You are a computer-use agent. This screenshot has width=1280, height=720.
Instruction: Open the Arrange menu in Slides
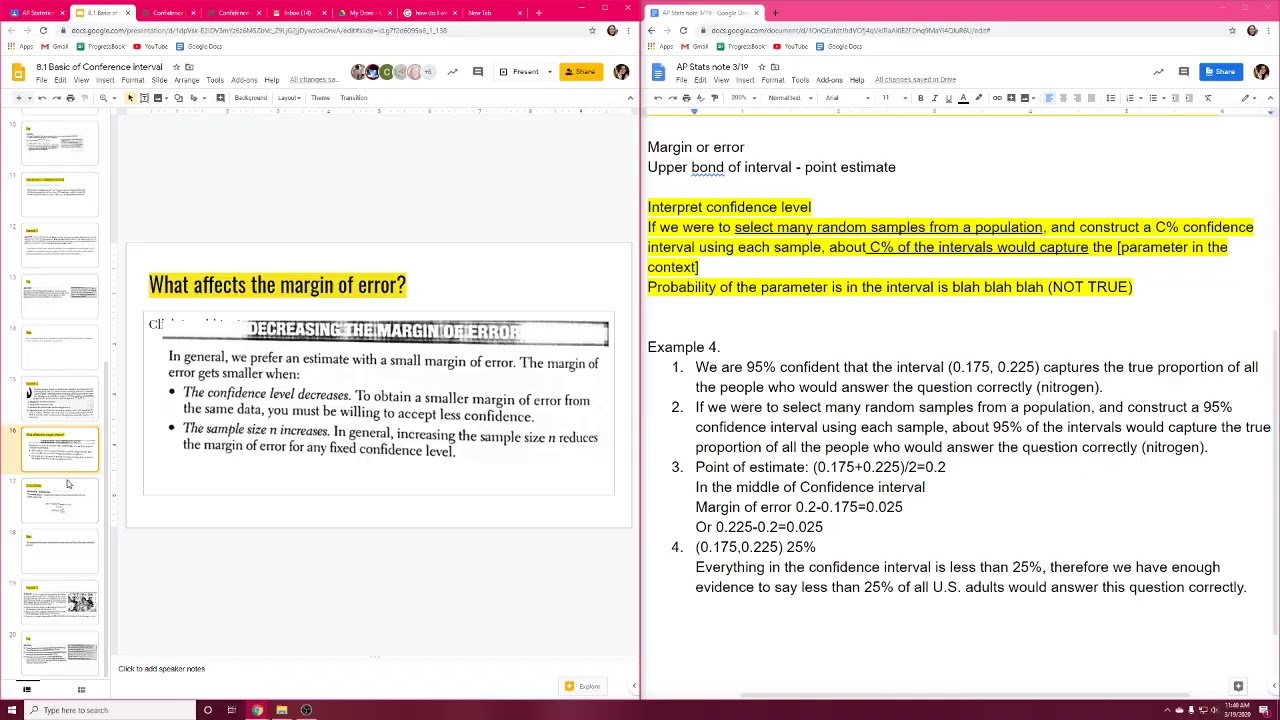coord(187,80)
